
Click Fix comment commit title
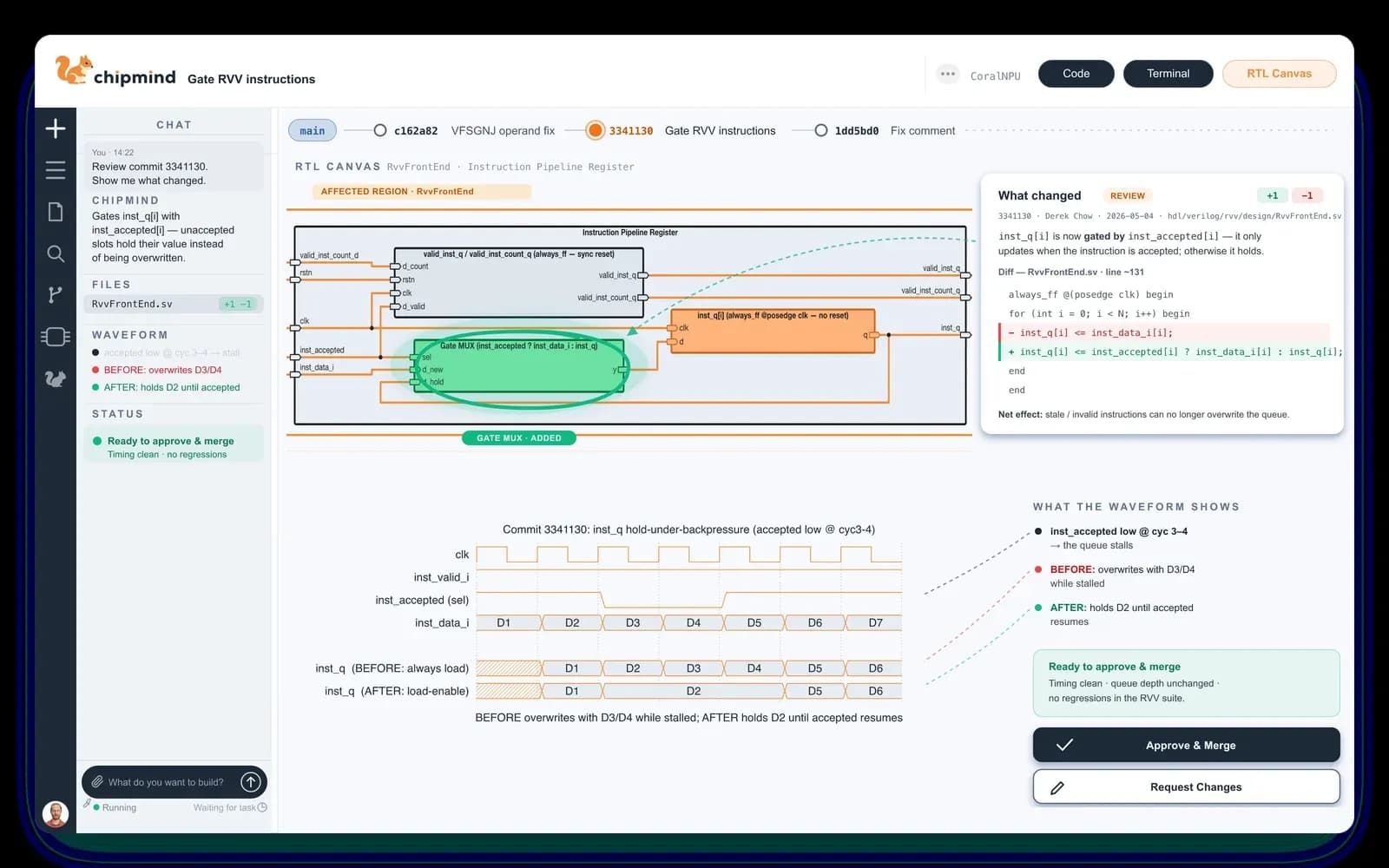coord(922,131)
